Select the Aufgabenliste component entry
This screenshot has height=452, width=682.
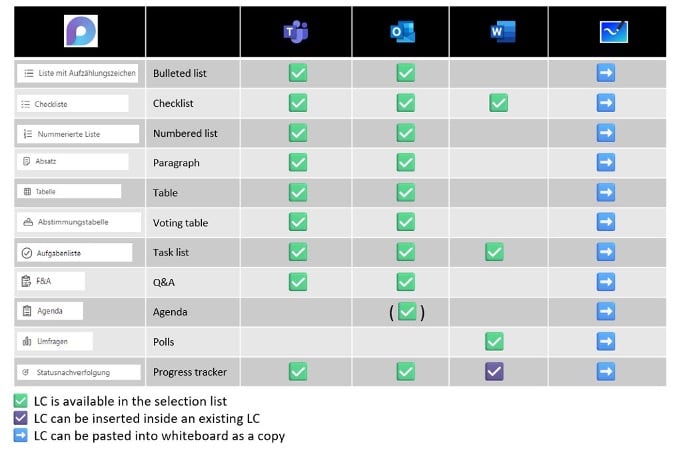pos(74,253)
